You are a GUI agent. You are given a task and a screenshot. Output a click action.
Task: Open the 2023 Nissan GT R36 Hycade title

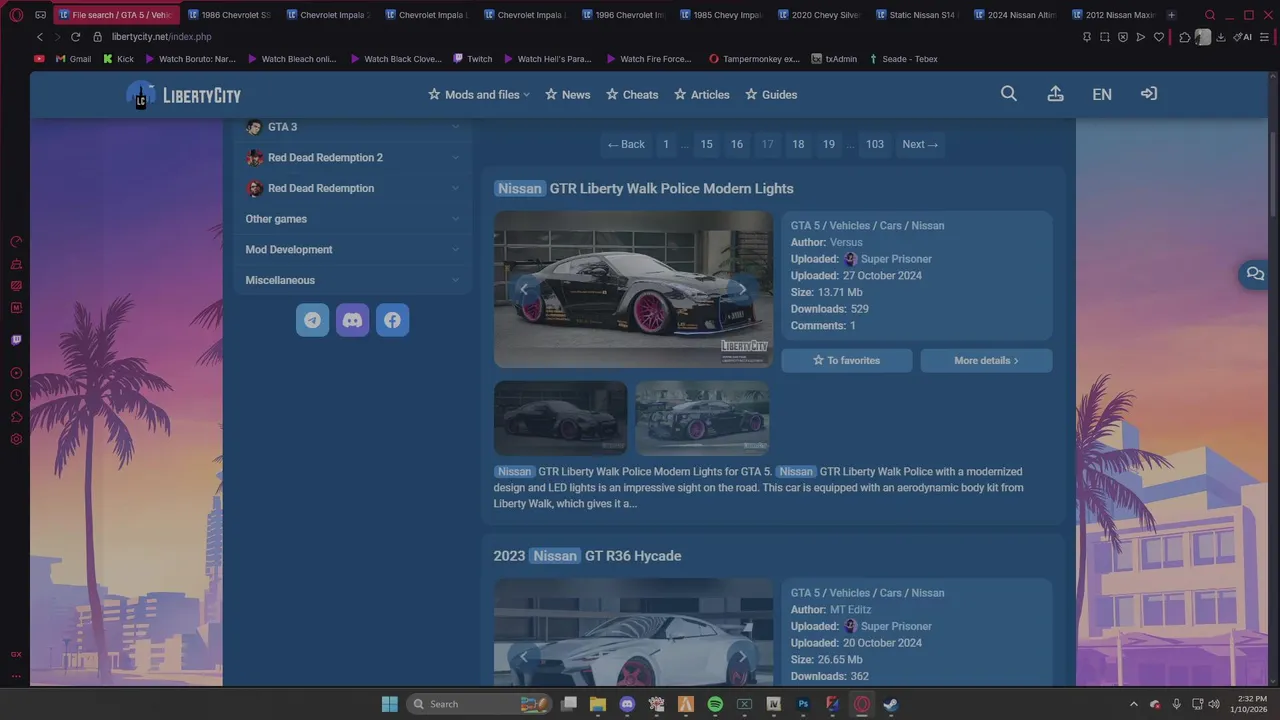[587, 556]
